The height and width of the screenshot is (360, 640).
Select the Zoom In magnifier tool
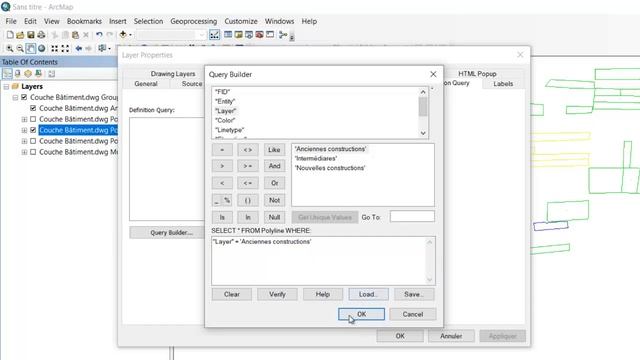tap(9, 49)
